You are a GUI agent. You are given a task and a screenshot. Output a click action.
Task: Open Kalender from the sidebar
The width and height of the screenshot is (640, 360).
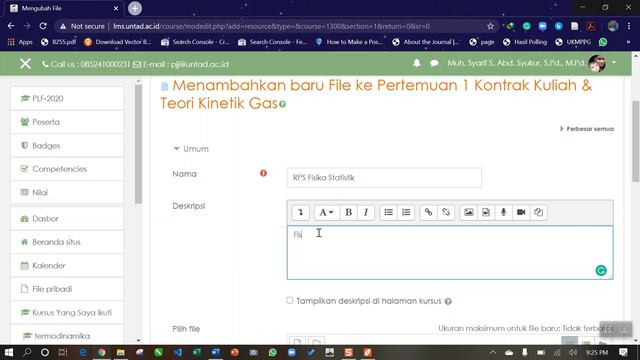click(67, 266)
